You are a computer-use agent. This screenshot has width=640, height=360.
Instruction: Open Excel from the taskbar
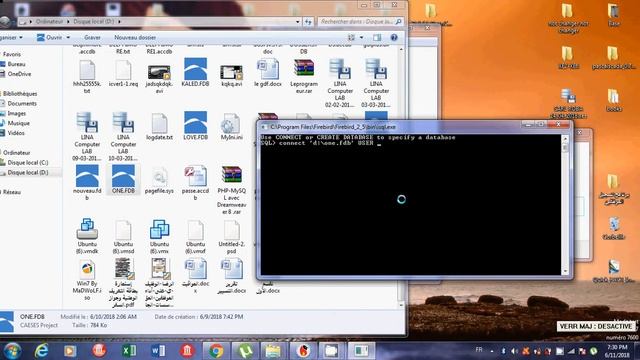coord(129,351)
